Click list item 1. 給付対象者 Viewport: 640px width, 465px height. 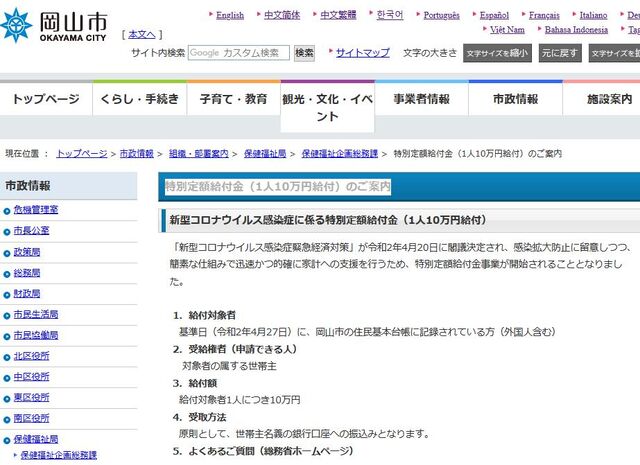pyautogui.click(x=204, y=315)
